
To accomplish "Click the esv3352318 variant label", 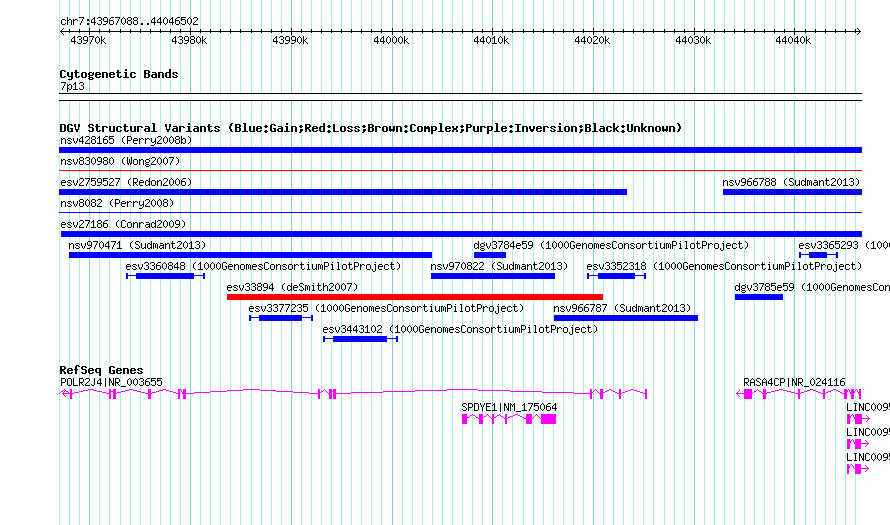I will [x=724, y=266].
